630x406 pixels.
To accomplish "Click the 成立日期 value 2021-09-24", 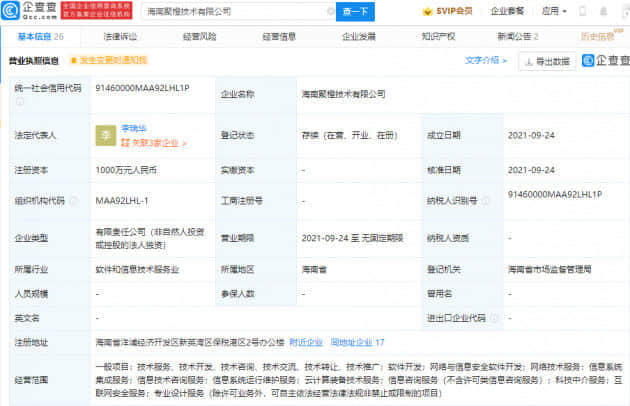I will click(531, 135).
